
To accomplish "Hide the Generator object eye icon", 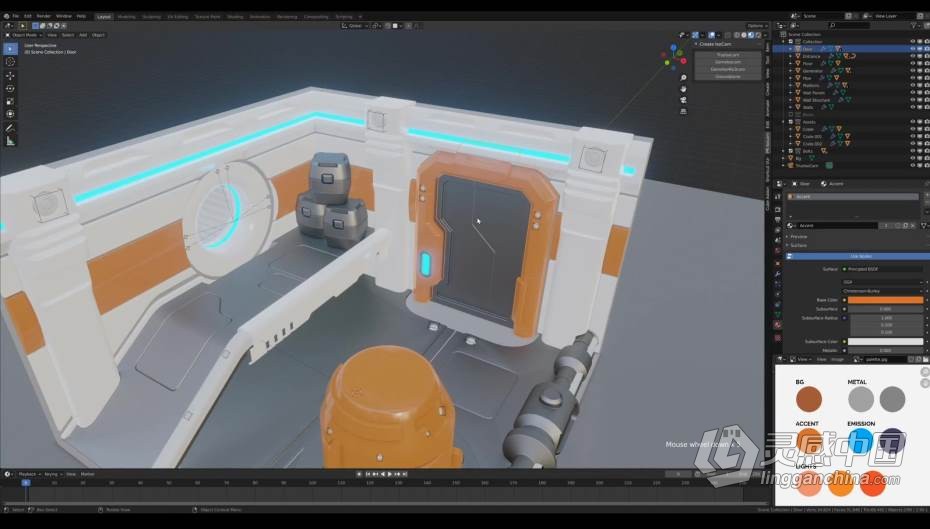I will click(x=913, y=71).
